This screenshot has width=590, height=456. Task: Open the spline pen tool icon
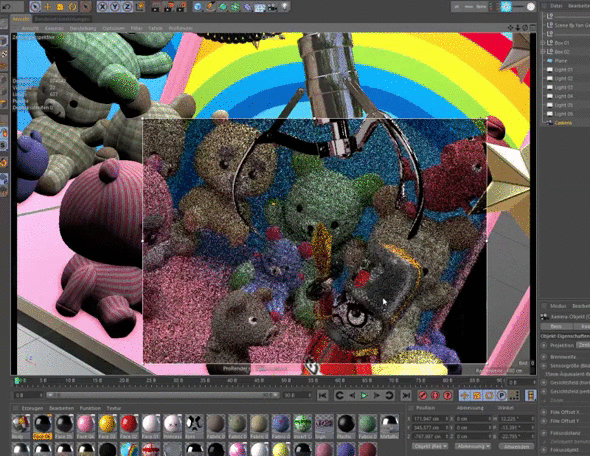[210, 6]
